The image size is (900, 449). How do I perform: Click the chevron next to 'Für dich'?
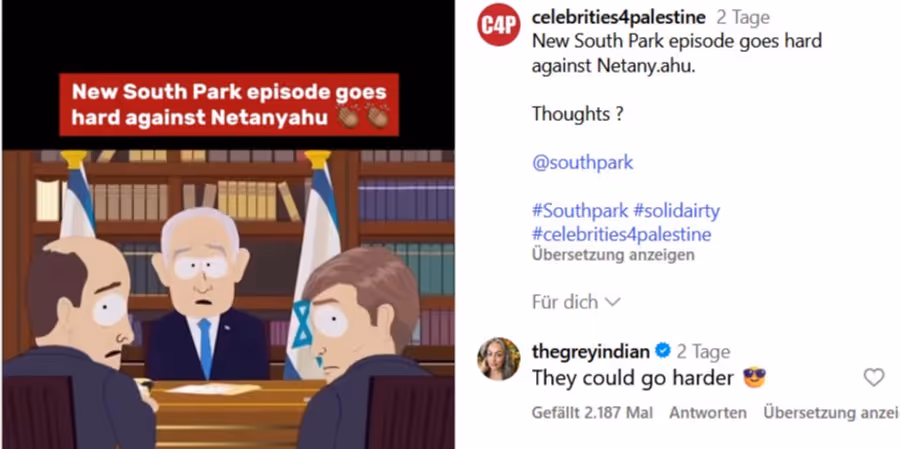coord(612,303)
